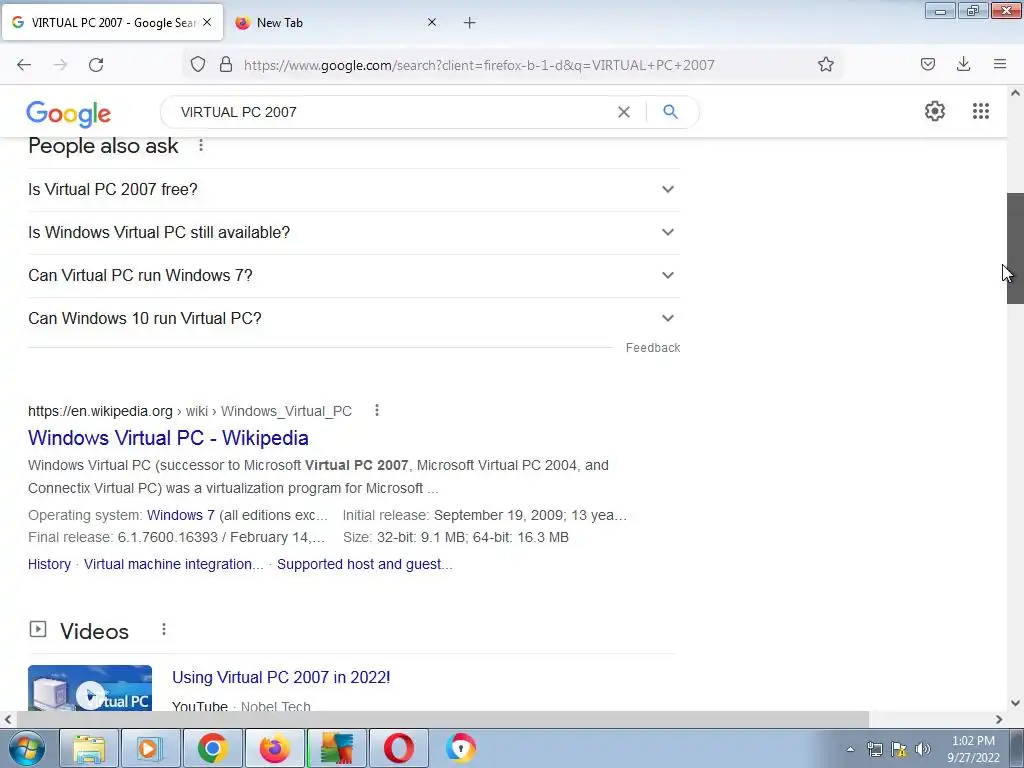Open the Google apps grid

980,111
